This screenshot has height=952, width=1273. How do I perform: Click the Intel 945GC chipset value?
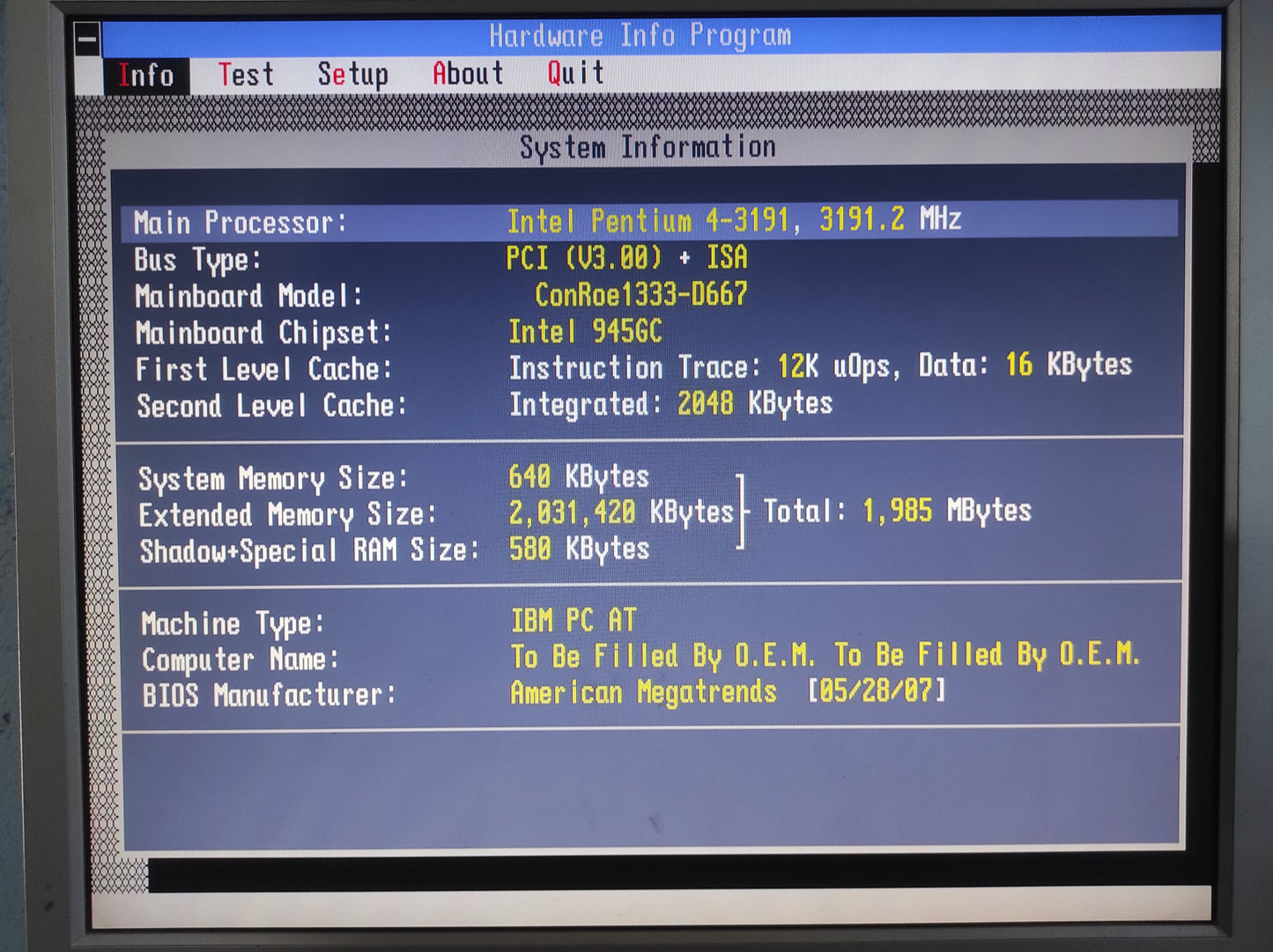click(585, 331)
